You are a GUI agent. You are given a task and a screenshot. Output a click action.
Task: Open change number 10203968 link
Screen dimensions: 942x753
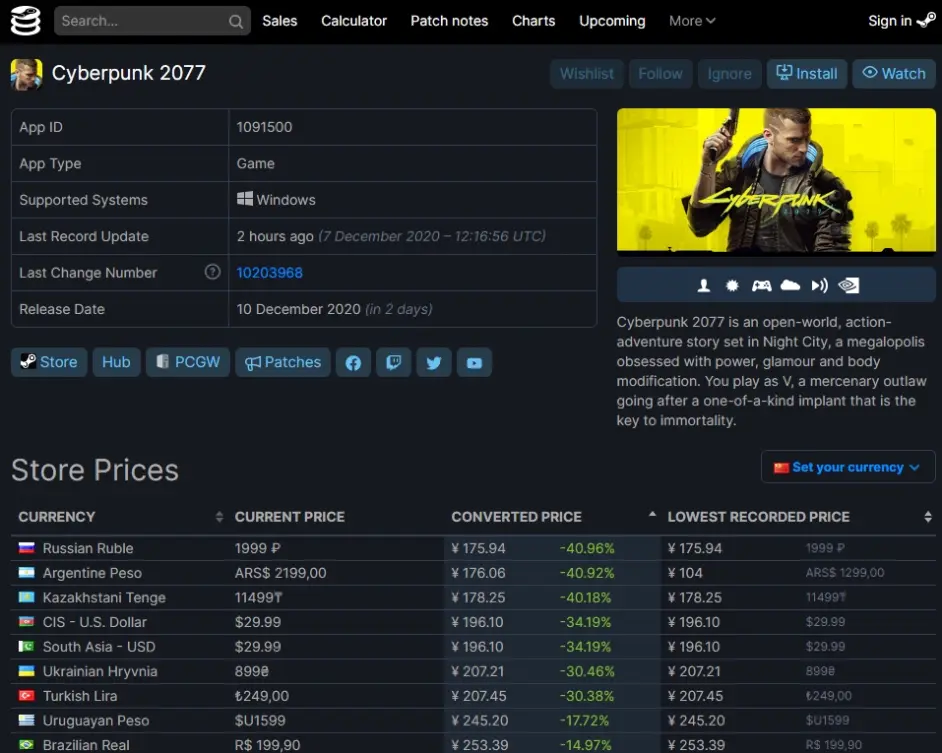point(269,273)
